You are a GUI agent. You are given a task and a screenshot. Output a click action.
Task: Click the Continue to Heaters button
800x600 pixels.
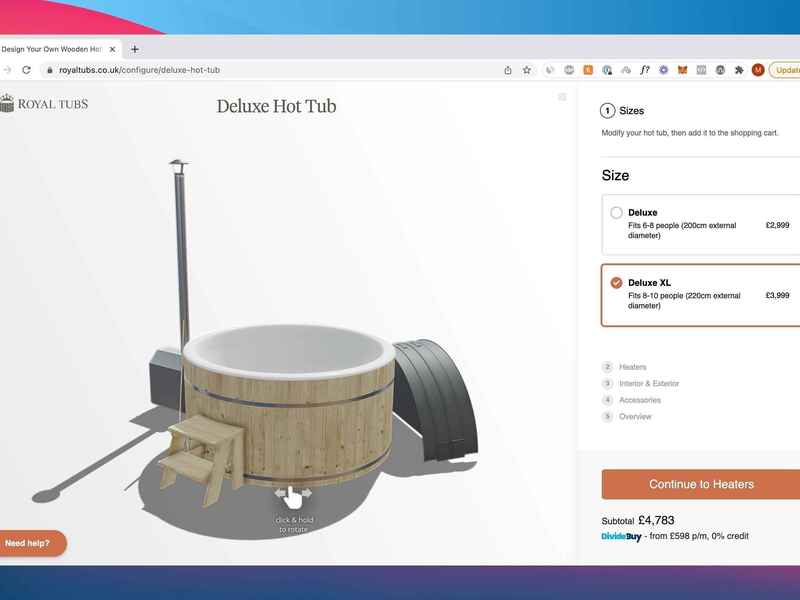(x=701, y=484)
